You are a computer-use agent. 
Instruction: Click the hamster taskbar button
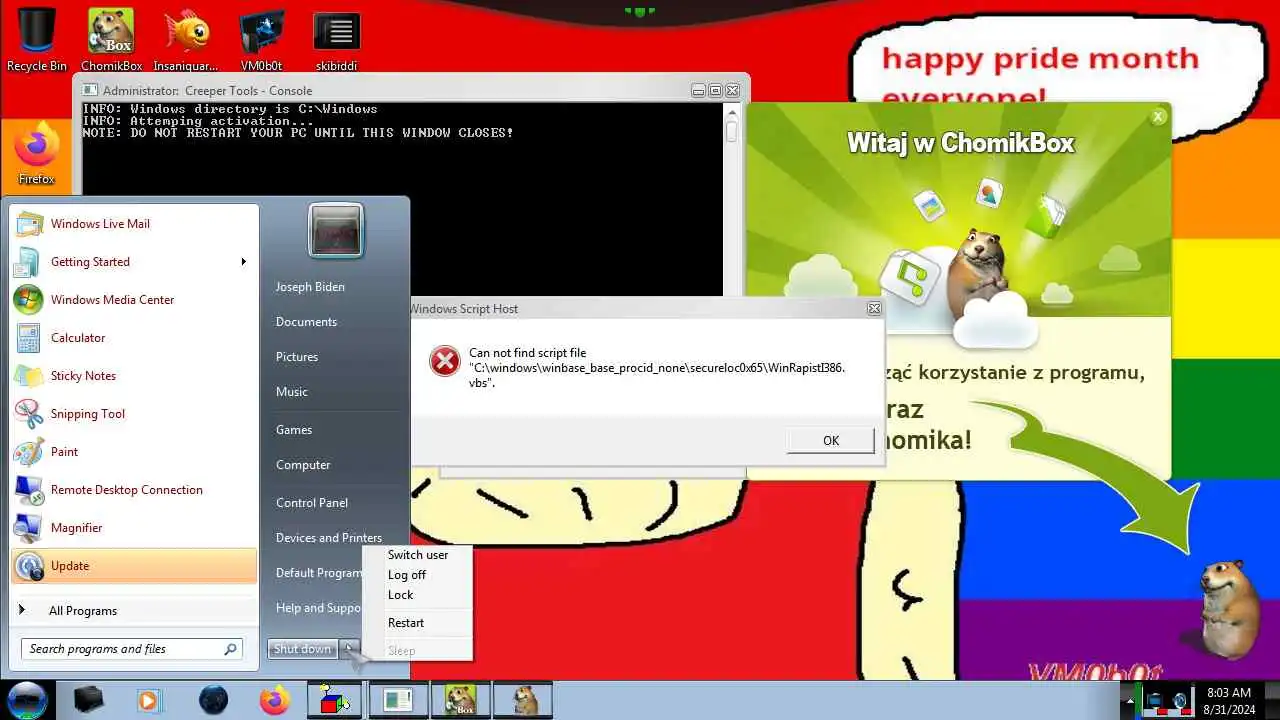523,700
